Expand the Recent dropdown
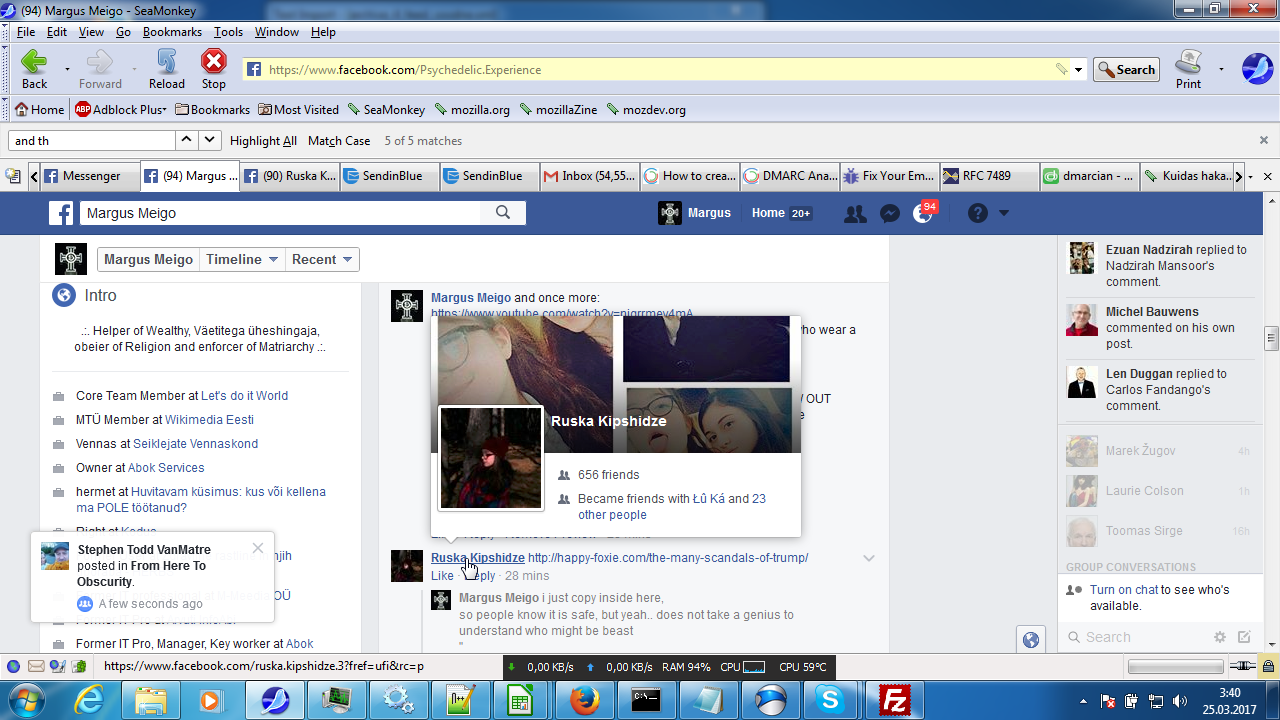The height and width of the screenshot is (720, 1280). (x=321, y=259)
